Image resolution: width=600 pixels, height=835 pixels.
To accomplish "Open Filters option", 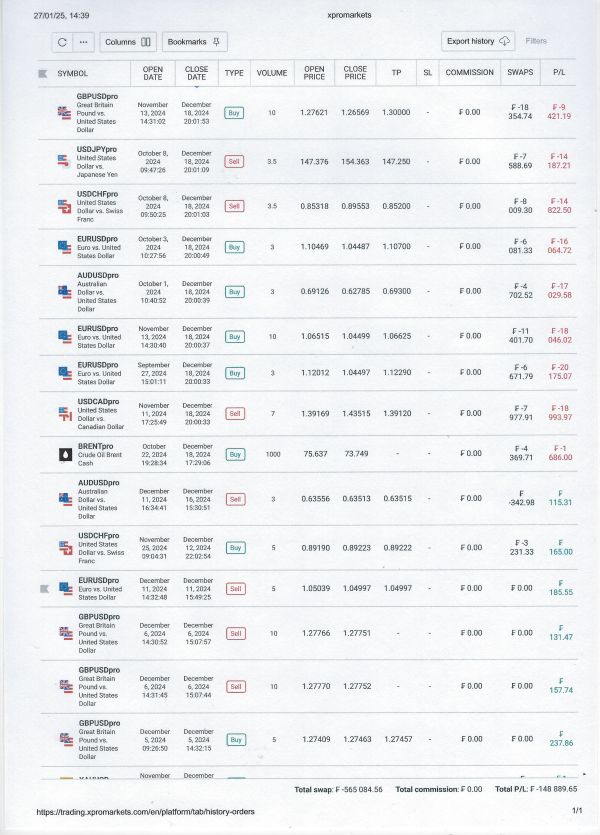I will click(x=536, y=41).
